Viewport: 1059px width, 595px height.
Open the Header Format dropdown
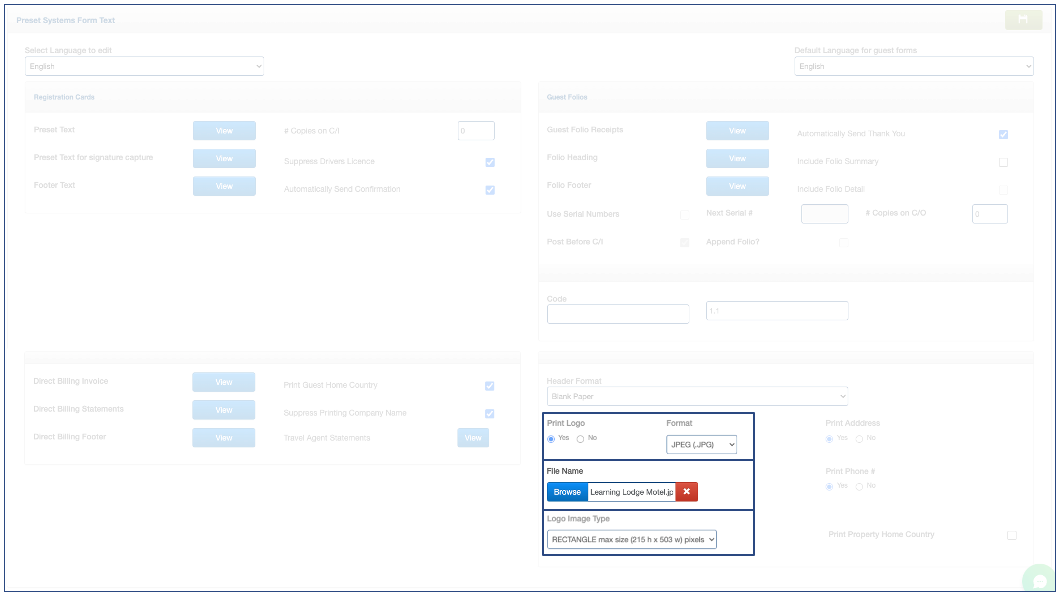[697, 396]
